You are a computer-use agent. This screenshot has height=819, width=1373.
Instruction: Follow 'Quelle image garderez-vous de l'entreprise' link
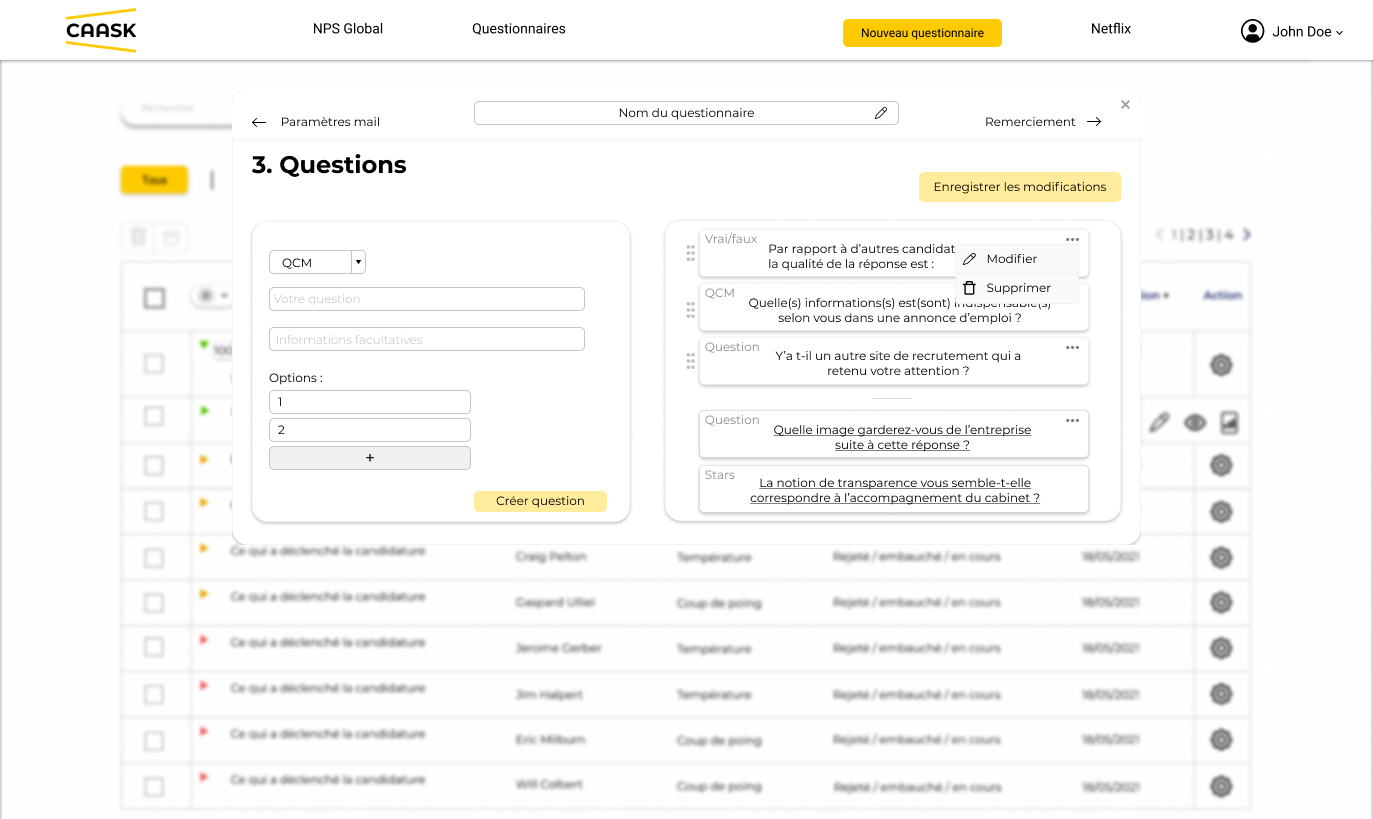902,437
